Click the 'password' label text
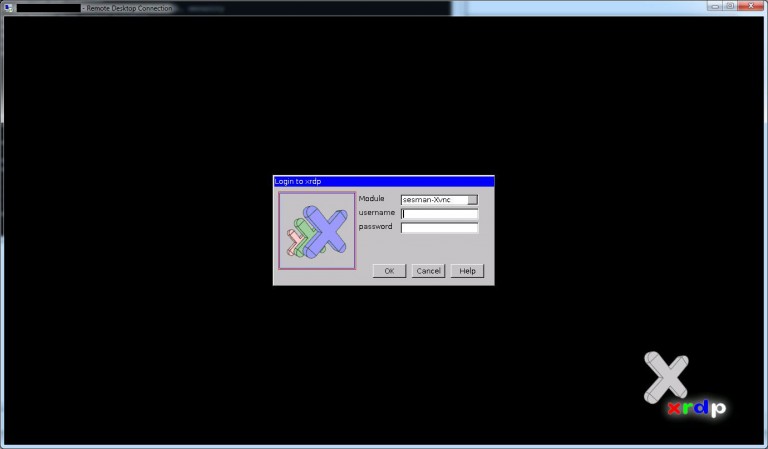Screen dimensions: 768x449 (376, 227)
